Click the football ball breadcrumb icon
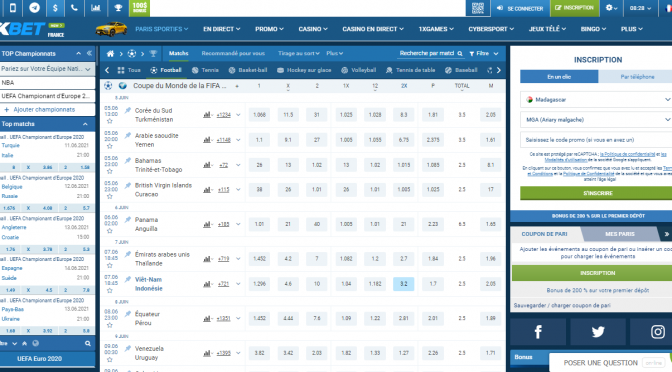This screenshot has width=672, height=372. pos(132,54)
